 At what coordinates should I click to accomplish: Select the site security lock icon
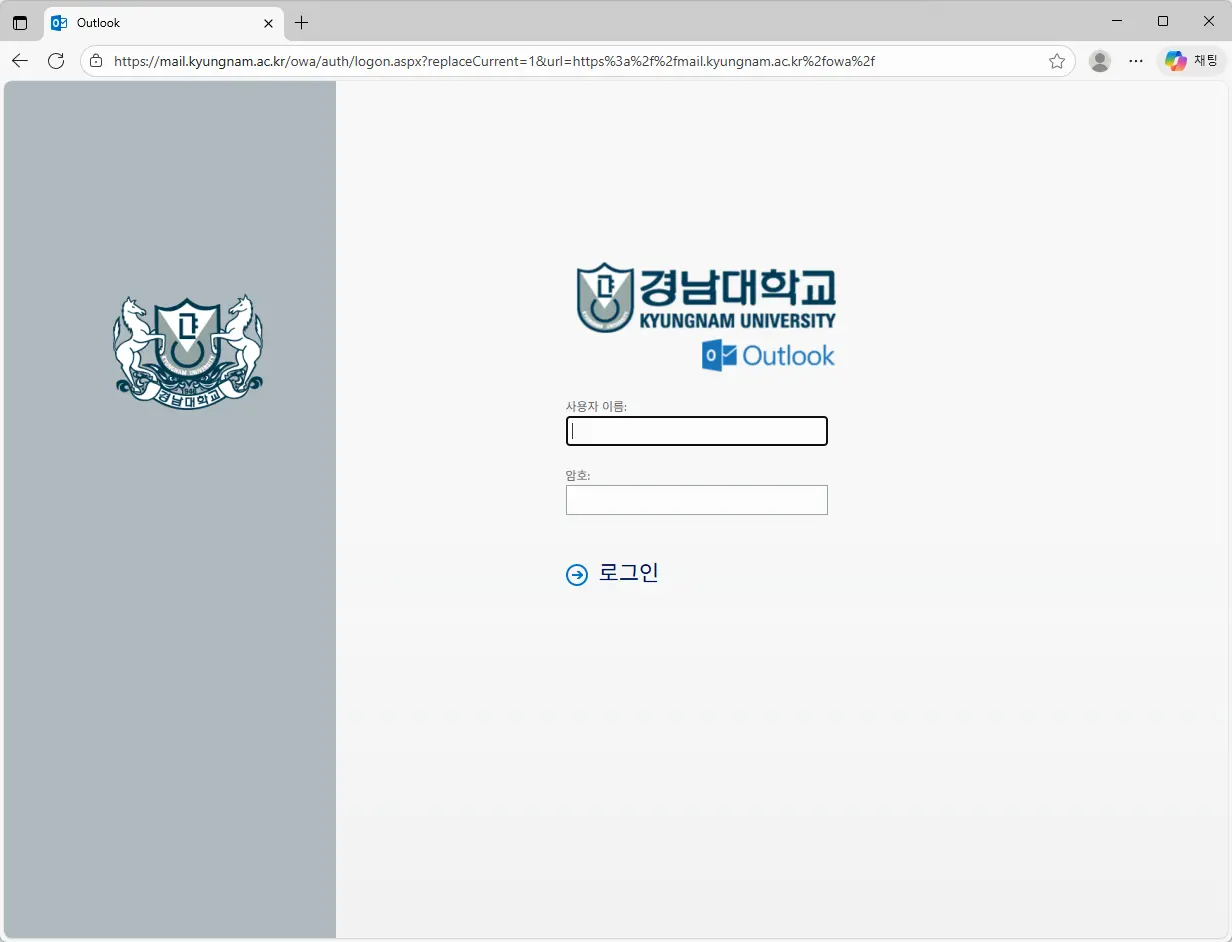(95, 61)
